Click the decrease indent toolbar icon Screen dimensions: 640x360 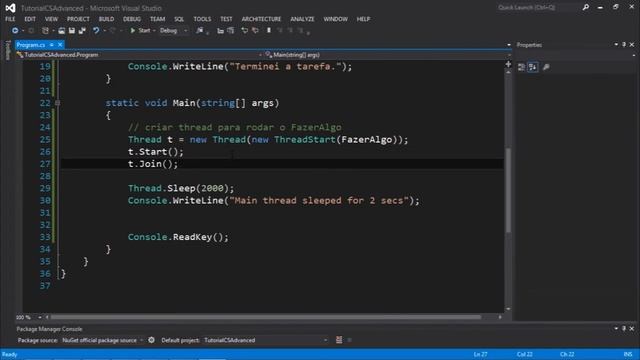[x=220, y=31]
